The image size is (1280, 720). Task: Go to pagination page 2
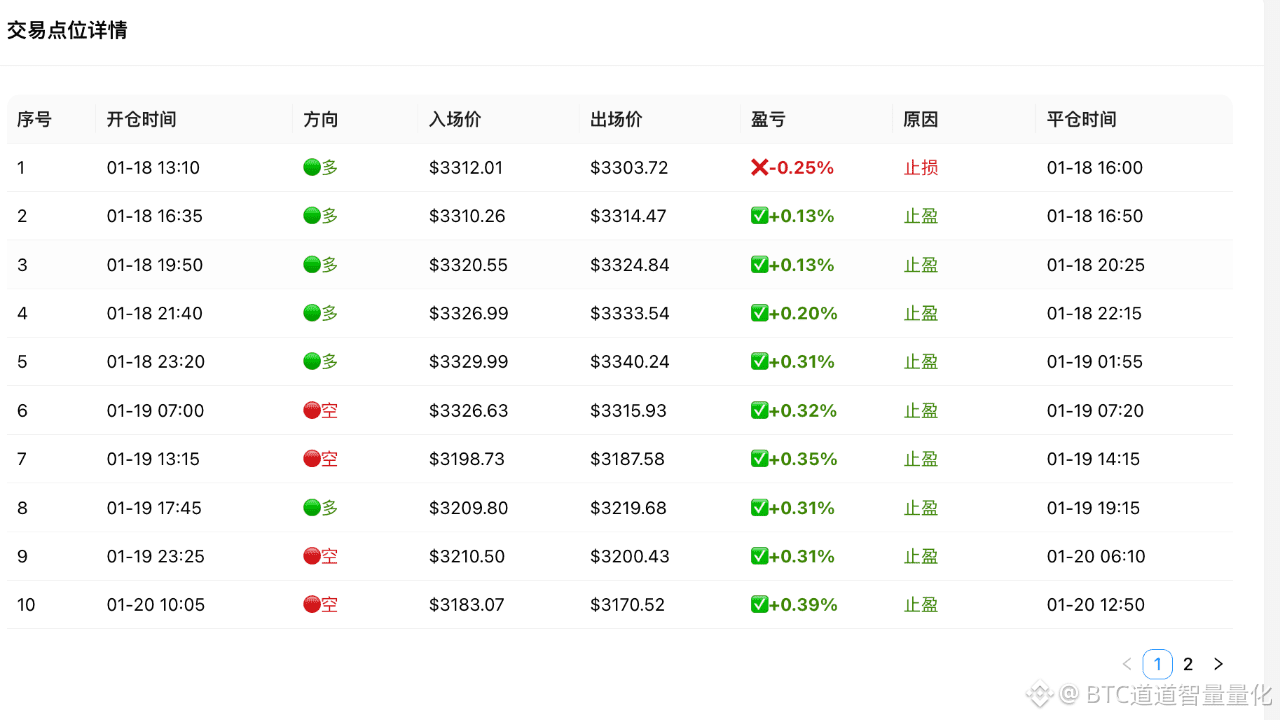(1188, 664)
